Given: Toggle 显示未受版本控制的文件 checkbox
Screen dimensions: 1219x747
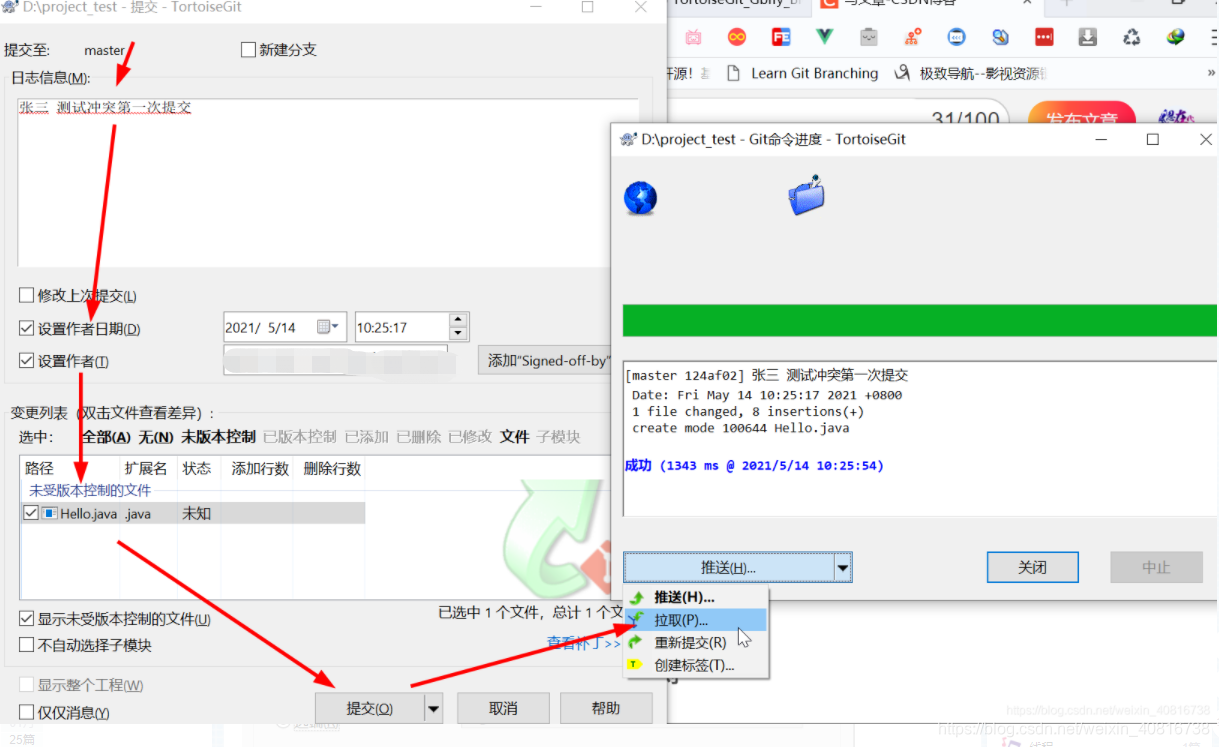Looking at the screenshot, I should 25,618.
